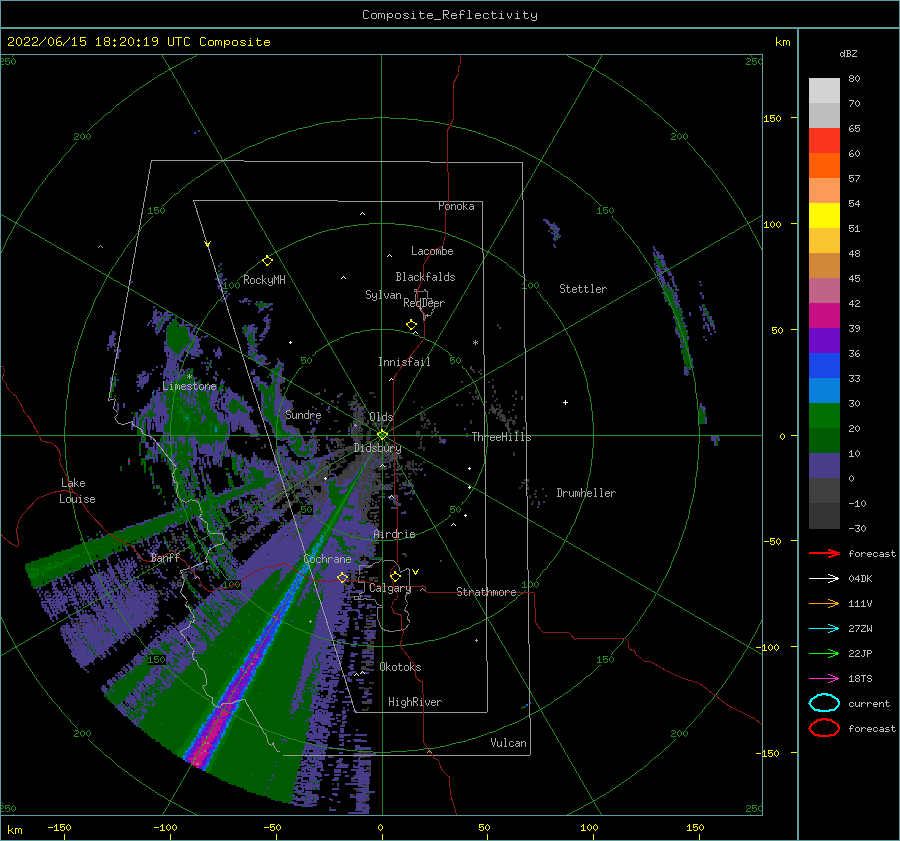Click the Blackfalds city label
The height and width of the screenshot is (841, 900).
click(425, 277)
